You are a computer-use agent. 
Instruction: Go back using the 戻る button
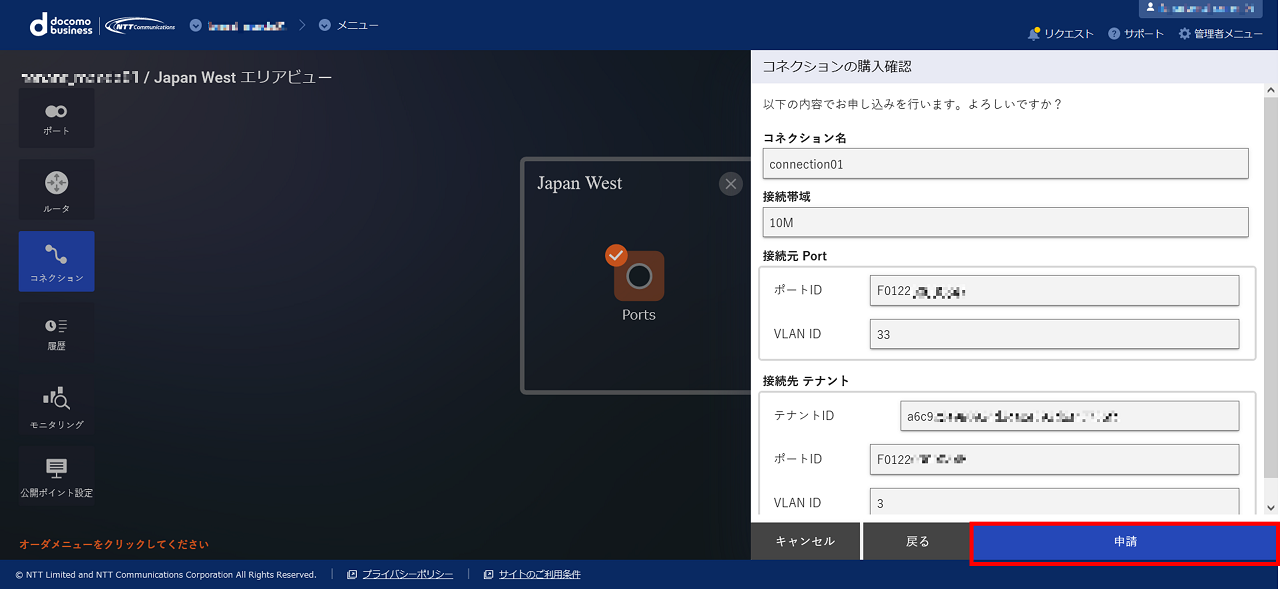(916, 541)
